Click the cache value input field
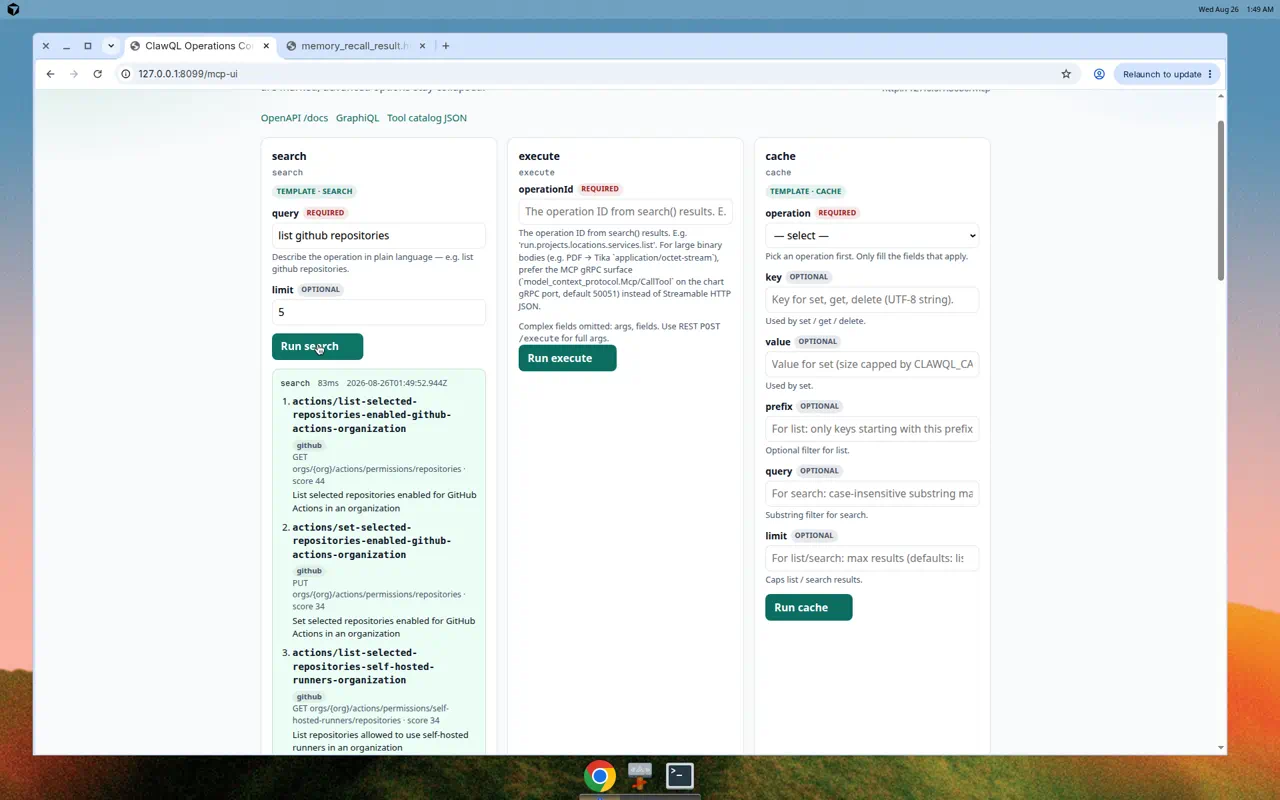This screenshot has width=1280, height=800. [x=872, y=364]
